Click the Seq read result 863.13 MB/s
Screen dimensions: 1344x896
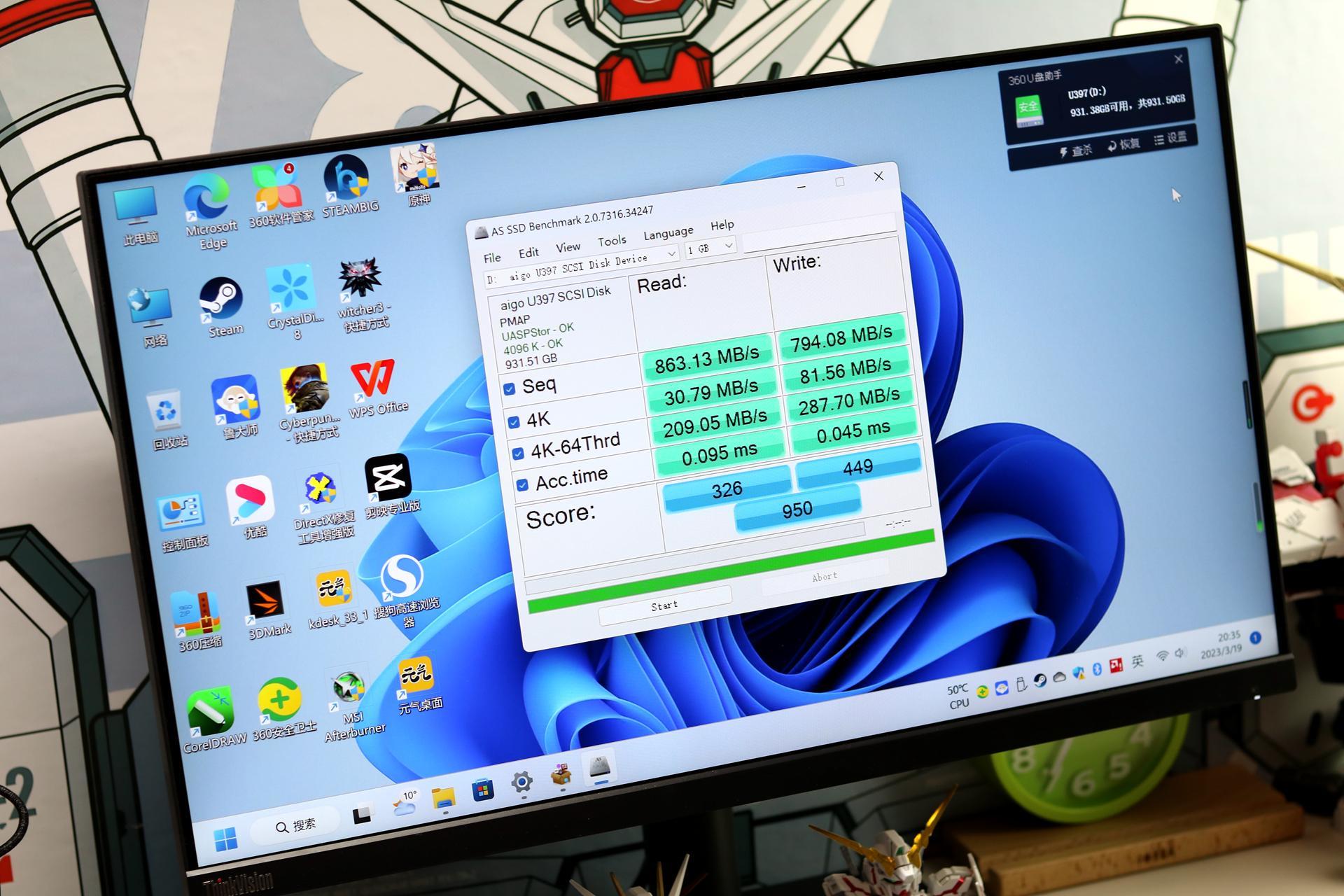707,358
